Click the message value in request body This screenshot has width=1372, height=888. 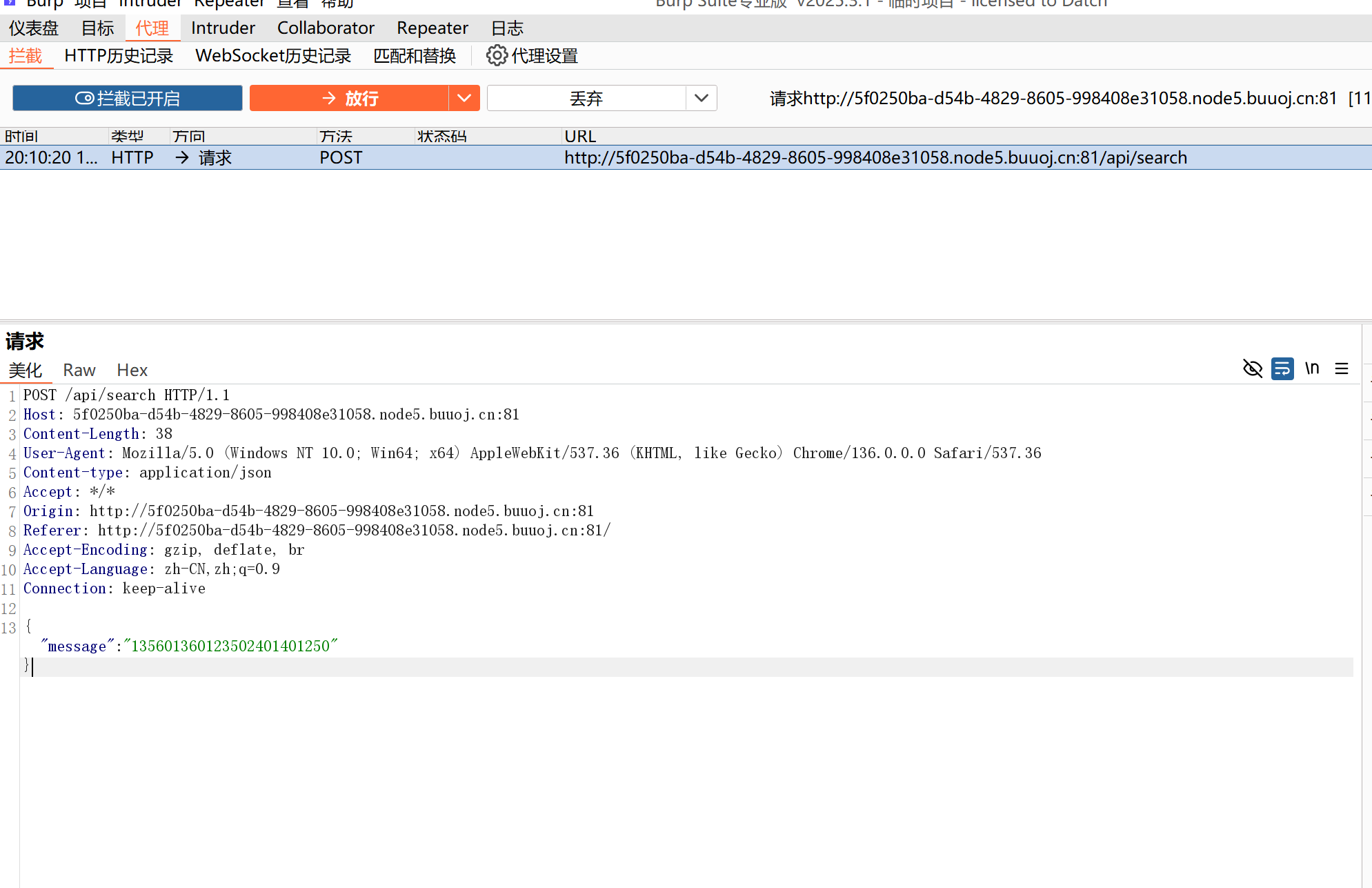click(x=230, y=646)
